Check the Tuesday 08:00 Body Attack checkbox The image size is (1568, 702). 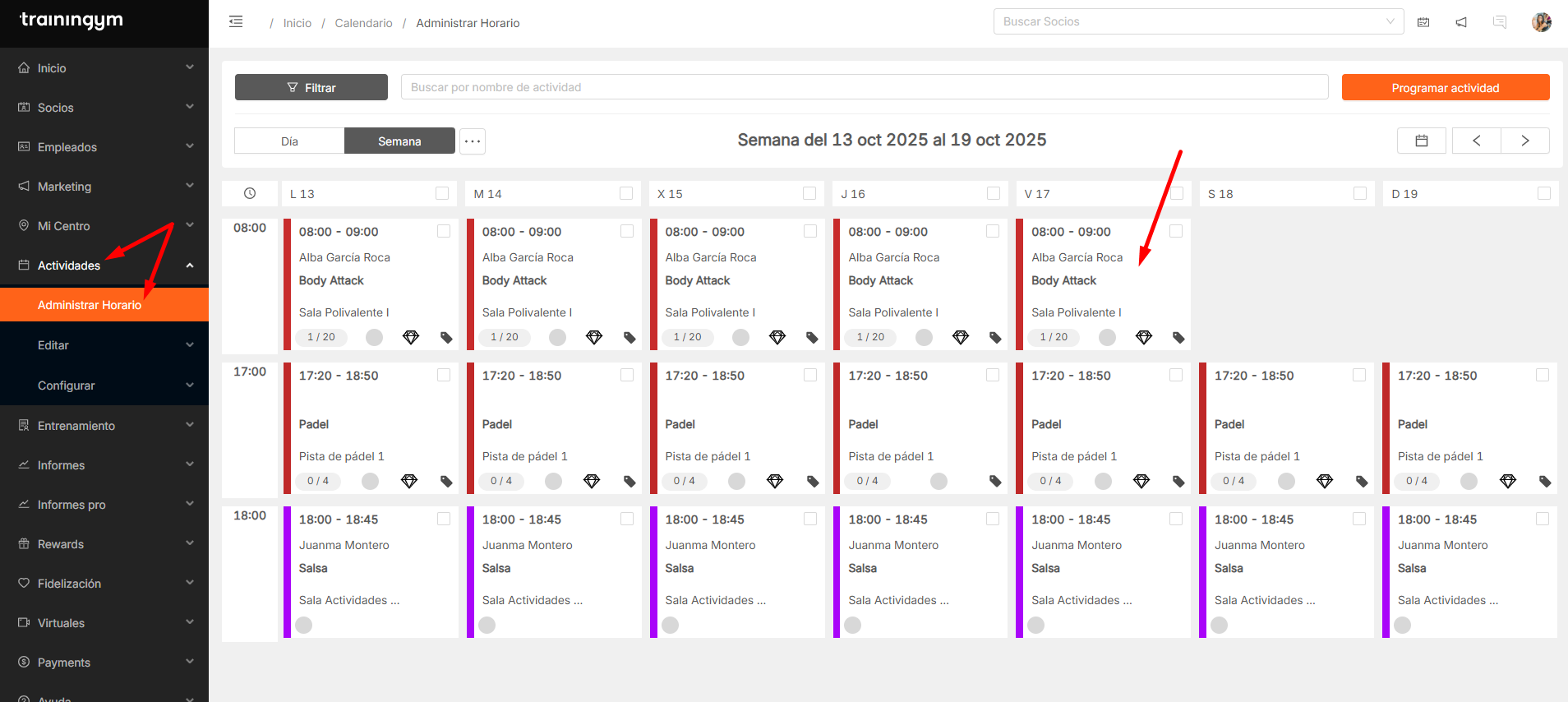(627, 232)
